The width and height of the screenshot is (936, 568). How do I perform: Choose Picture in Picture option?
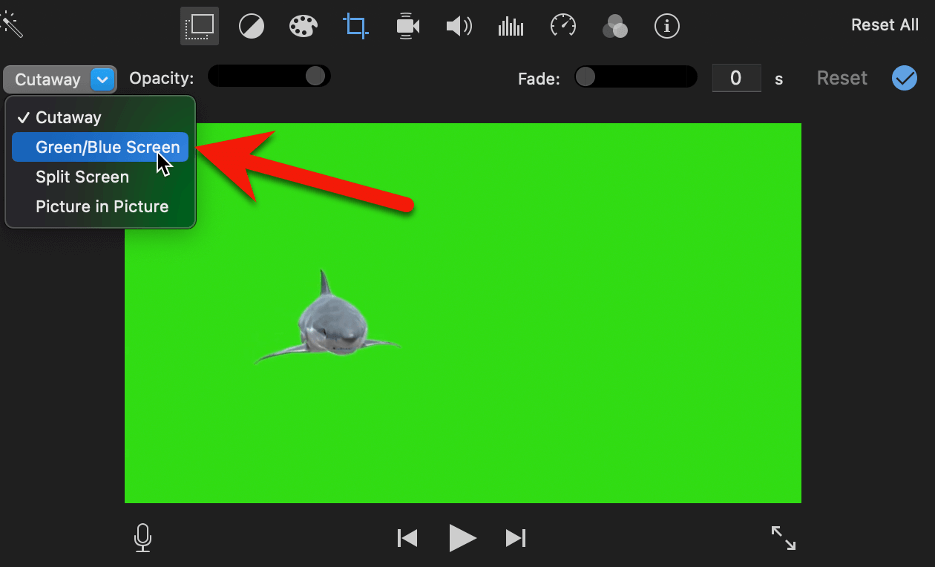[100, 206]
